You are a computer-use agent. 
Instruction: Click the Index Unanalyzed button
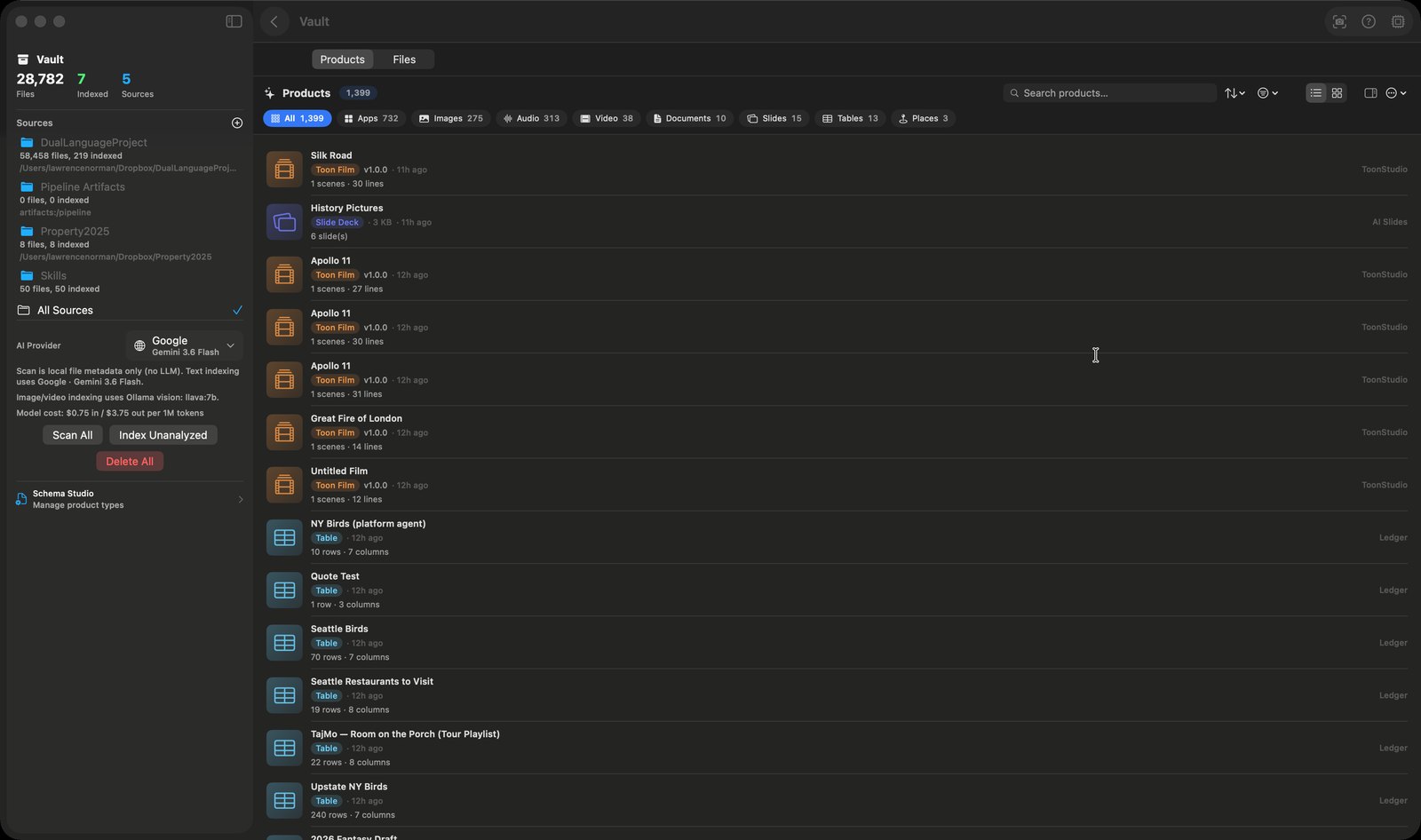(163, 435)
